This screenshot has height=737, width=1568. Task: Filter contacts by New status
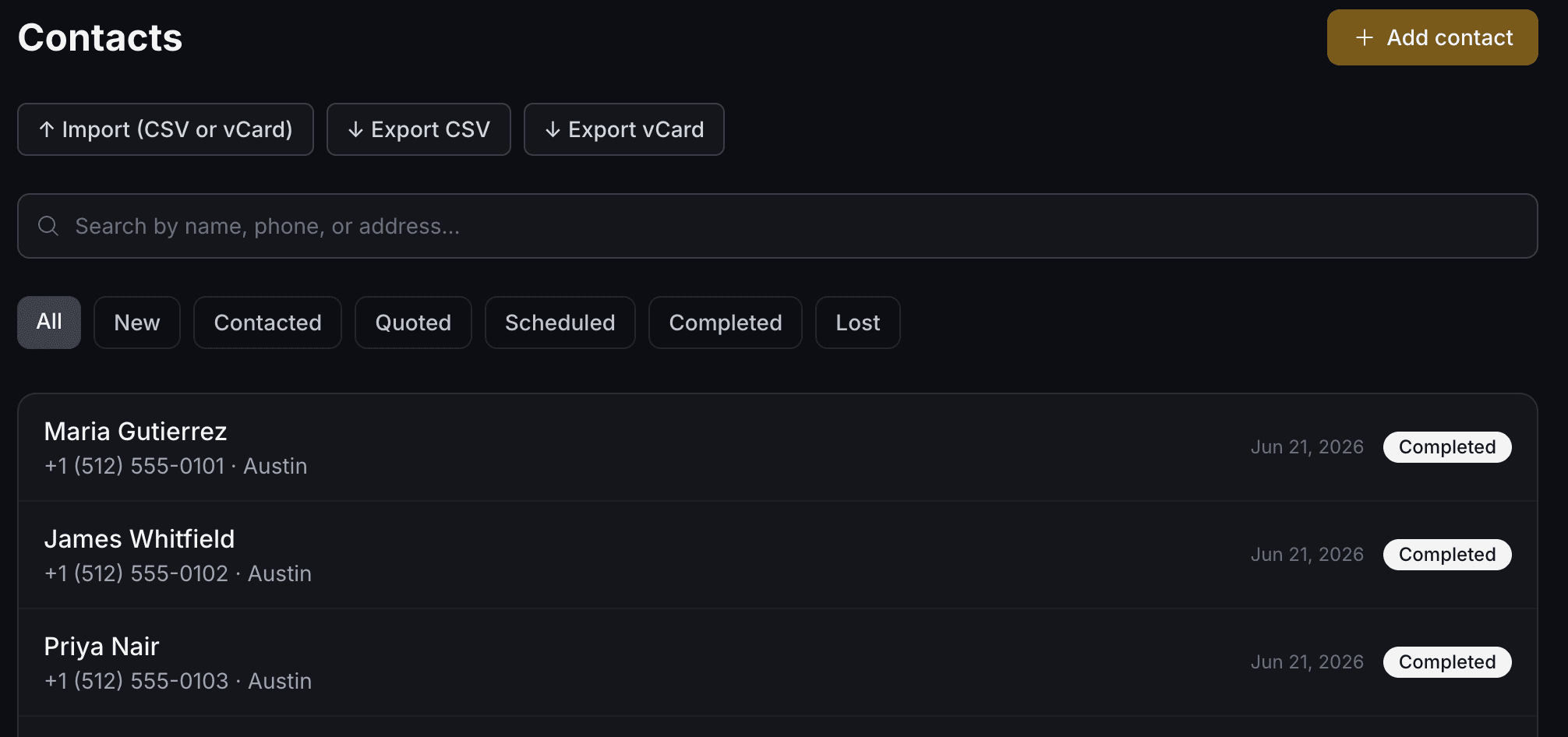(137, 323)
